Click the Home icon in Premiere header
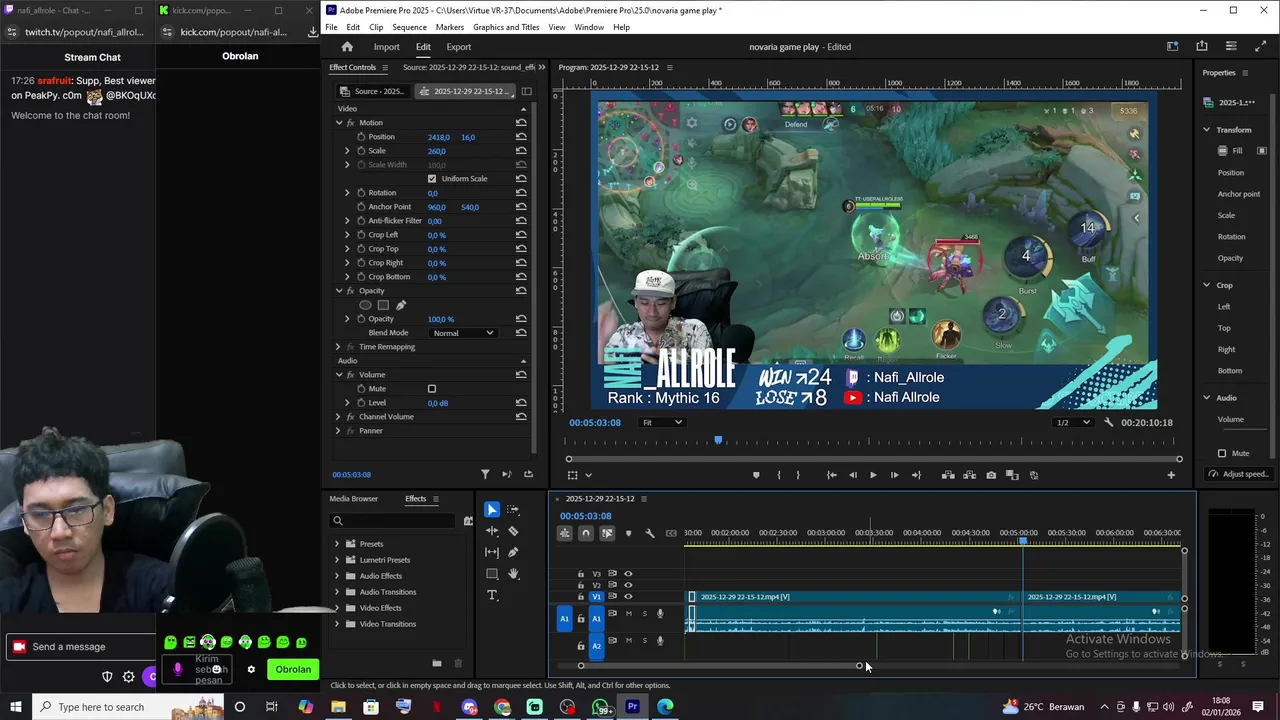 (x=347, y=47)
